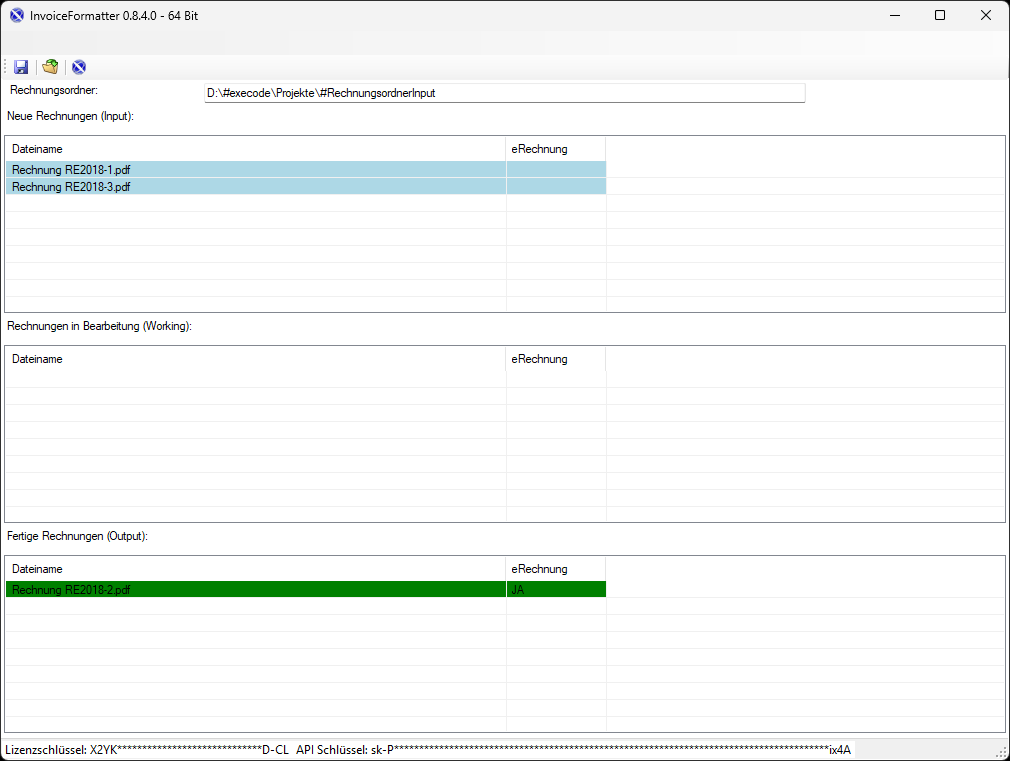This screenshot has height=761, width=1010.
Task: Click the open folder toolbar icon
Action: tap(50, 67)
